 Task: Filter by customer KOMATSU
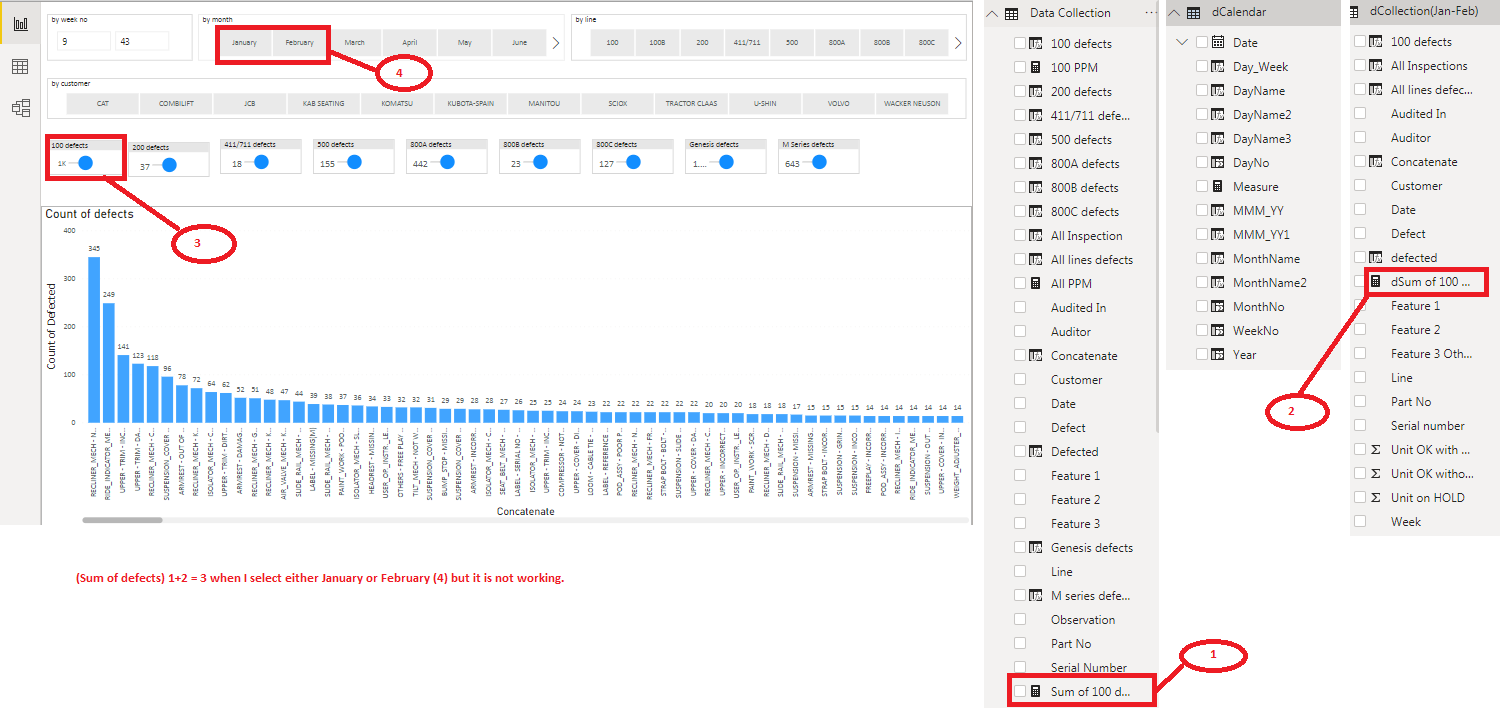397,103
